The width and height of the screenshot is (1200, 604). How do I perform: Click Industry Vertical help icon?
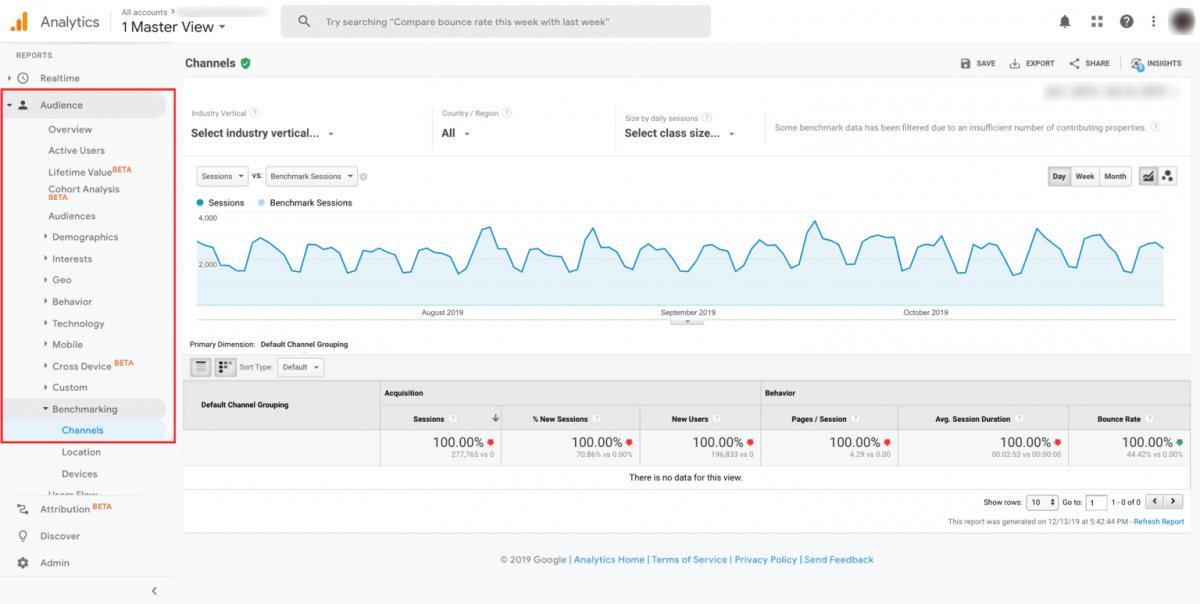[x=255, y=113]
